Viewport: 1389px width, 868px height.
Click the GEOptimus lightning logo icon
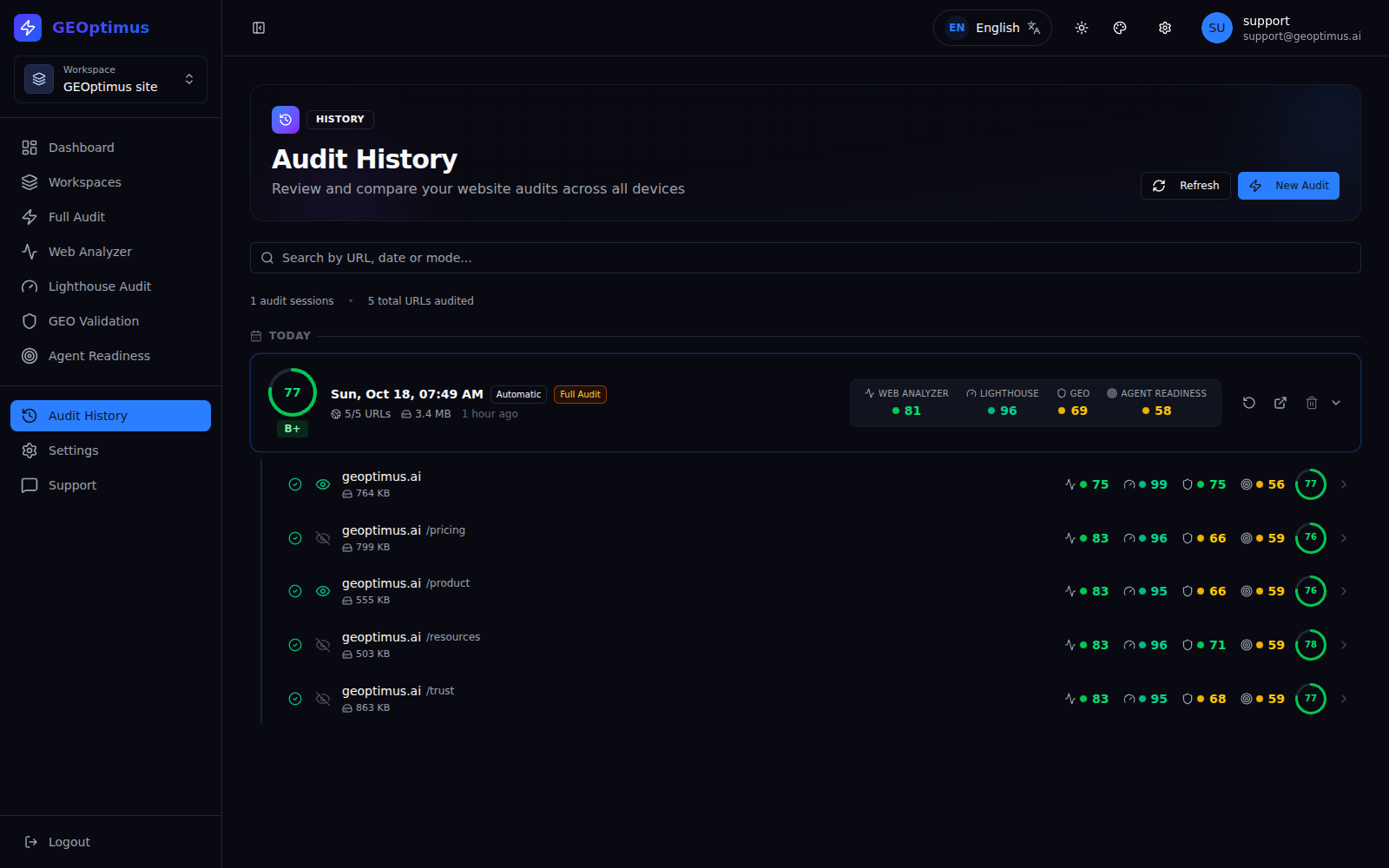point(28,28)
